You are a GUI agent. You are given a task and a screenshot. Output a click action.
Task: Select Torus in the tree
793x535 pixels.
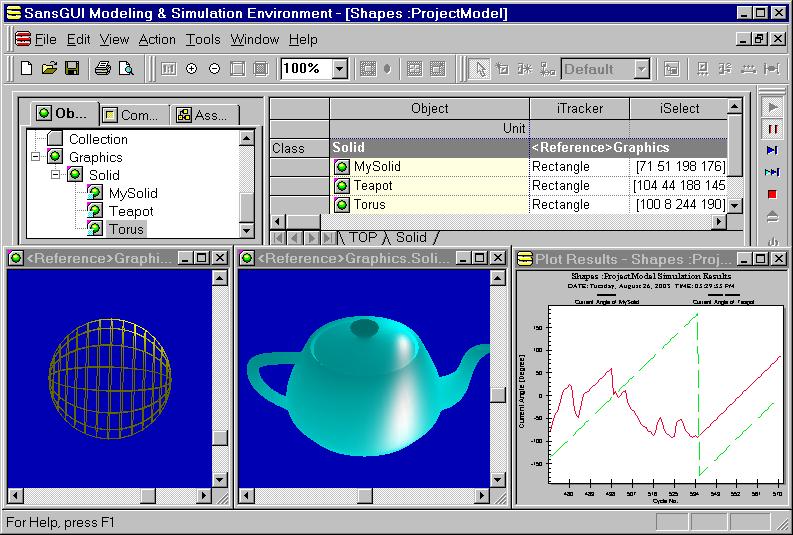(x=126, y=229)
